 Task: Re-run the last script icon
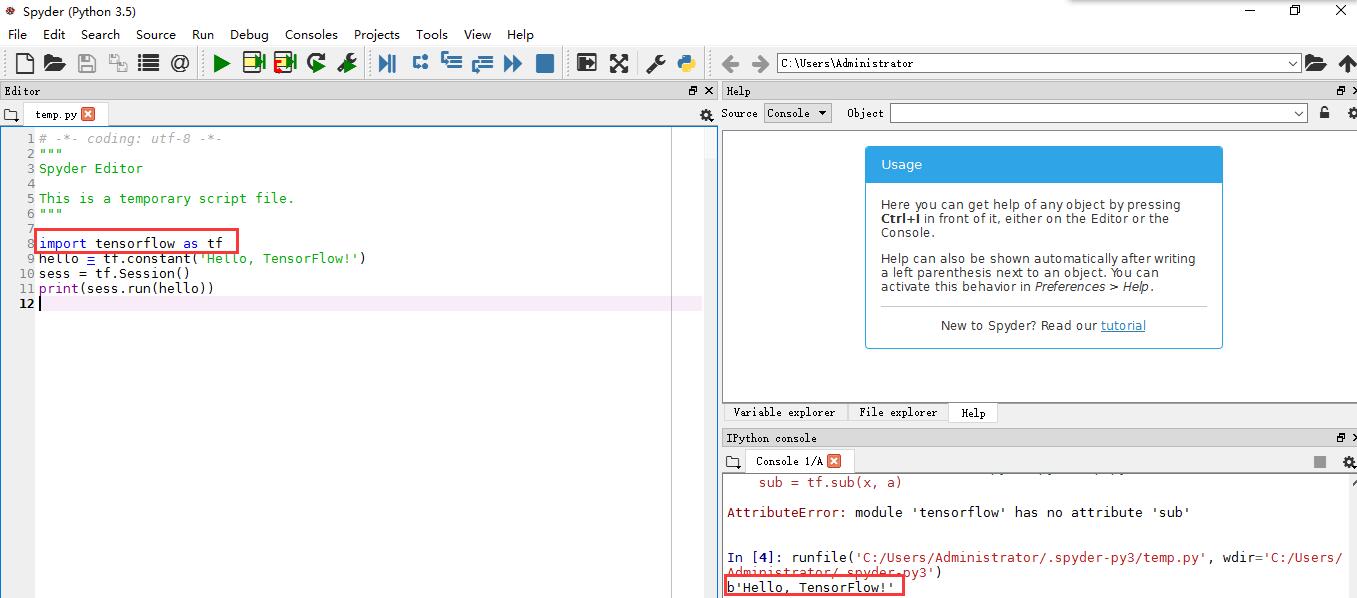(x=316, y=64)
